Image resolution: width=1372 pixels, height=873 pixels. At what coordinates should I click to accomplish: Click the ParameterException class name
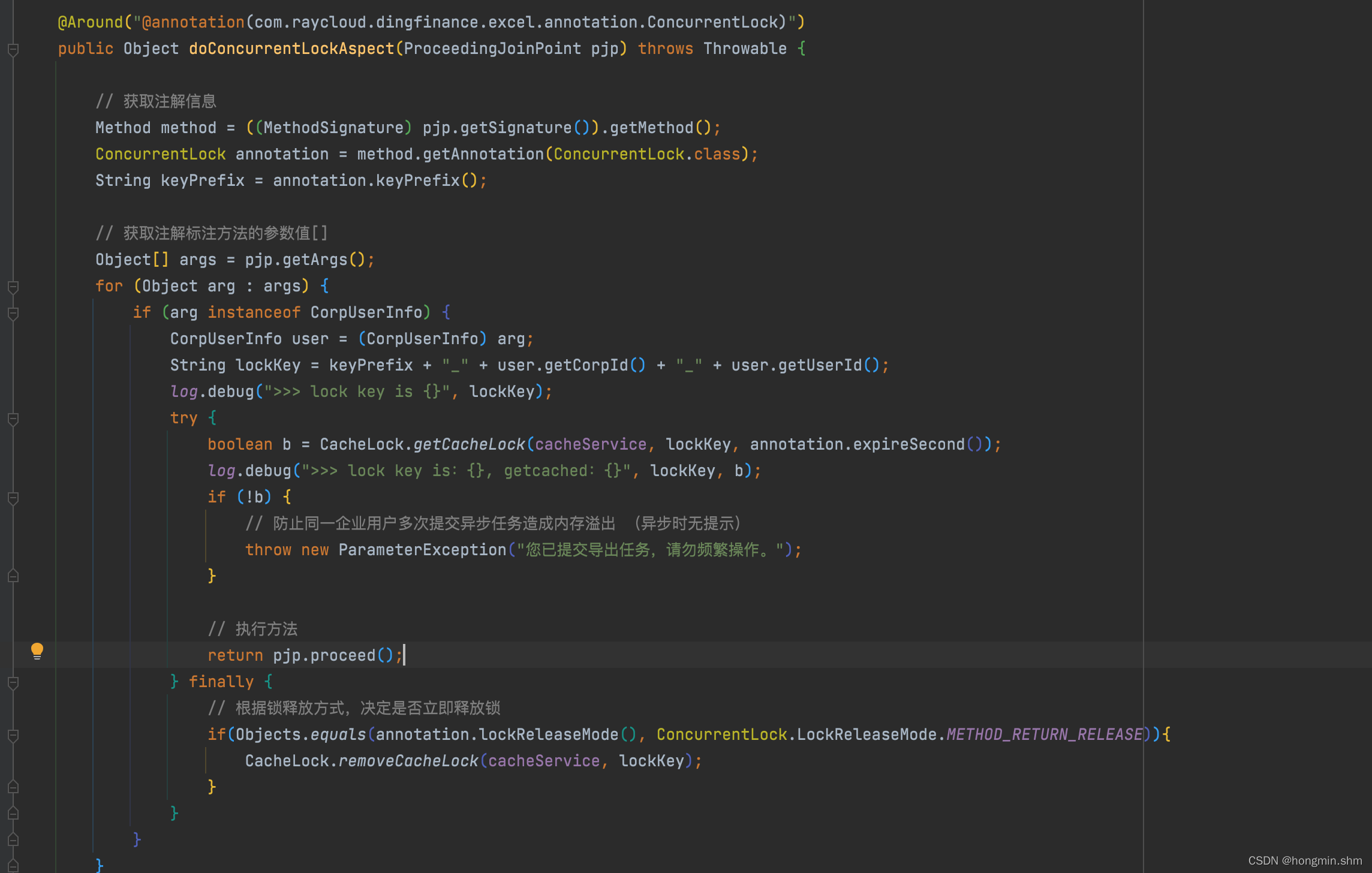422,550
